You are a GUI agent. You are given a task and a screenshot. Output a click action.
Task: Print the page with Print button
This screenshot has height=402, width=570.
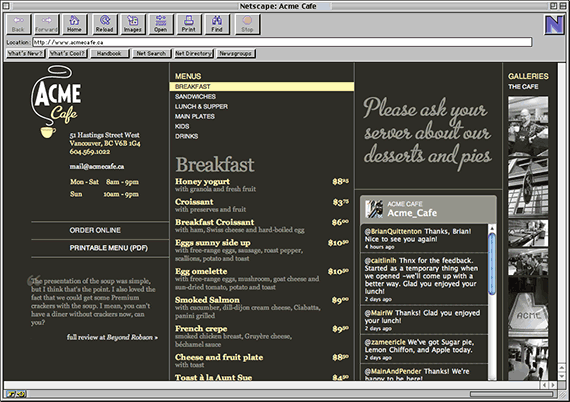pyautogui.click(x=189, y=24)
